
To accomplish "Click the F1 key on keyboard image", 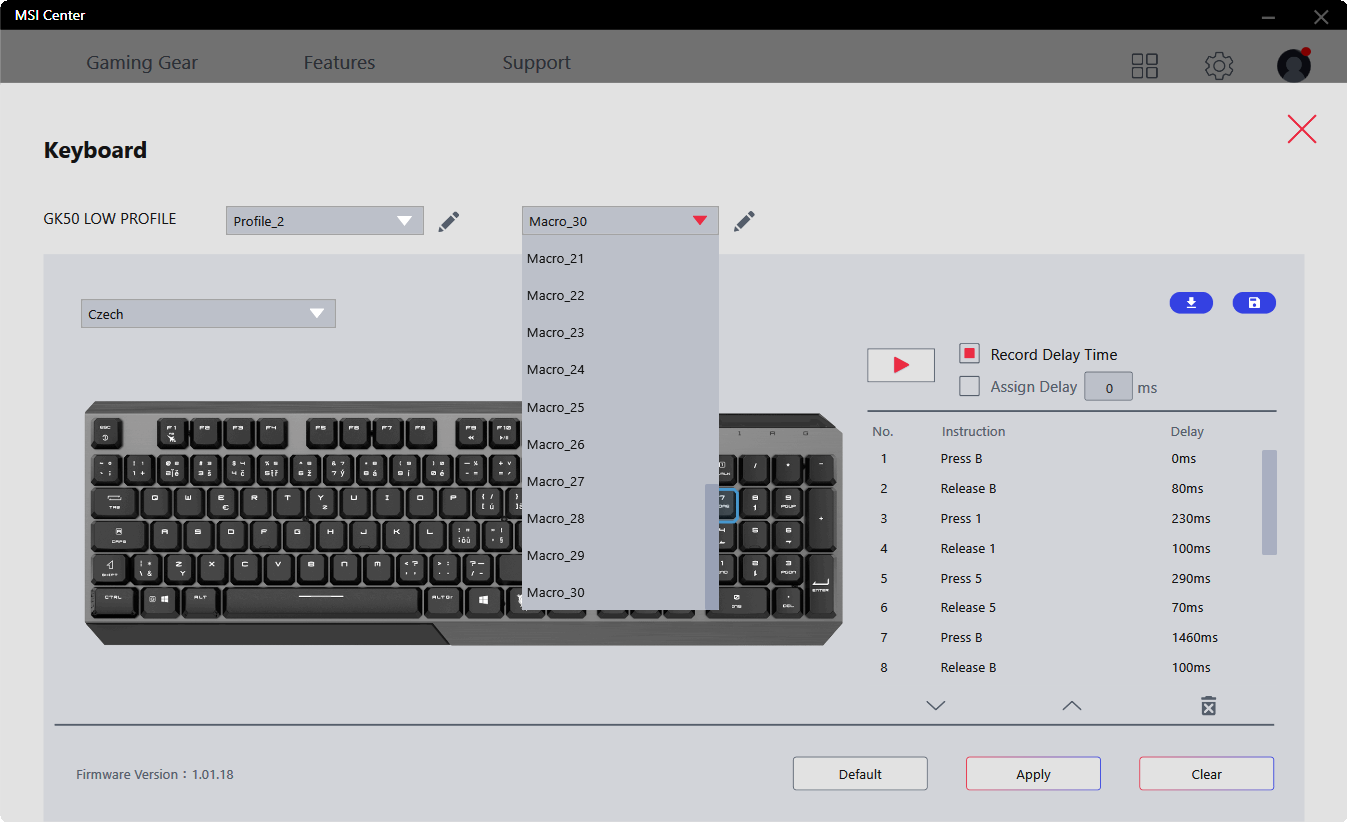I will [x=172, y=433].
